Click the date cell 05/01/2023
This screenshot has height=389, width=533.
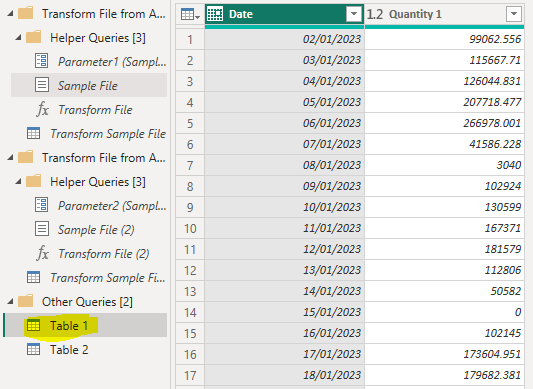click(x=285, y=102)
